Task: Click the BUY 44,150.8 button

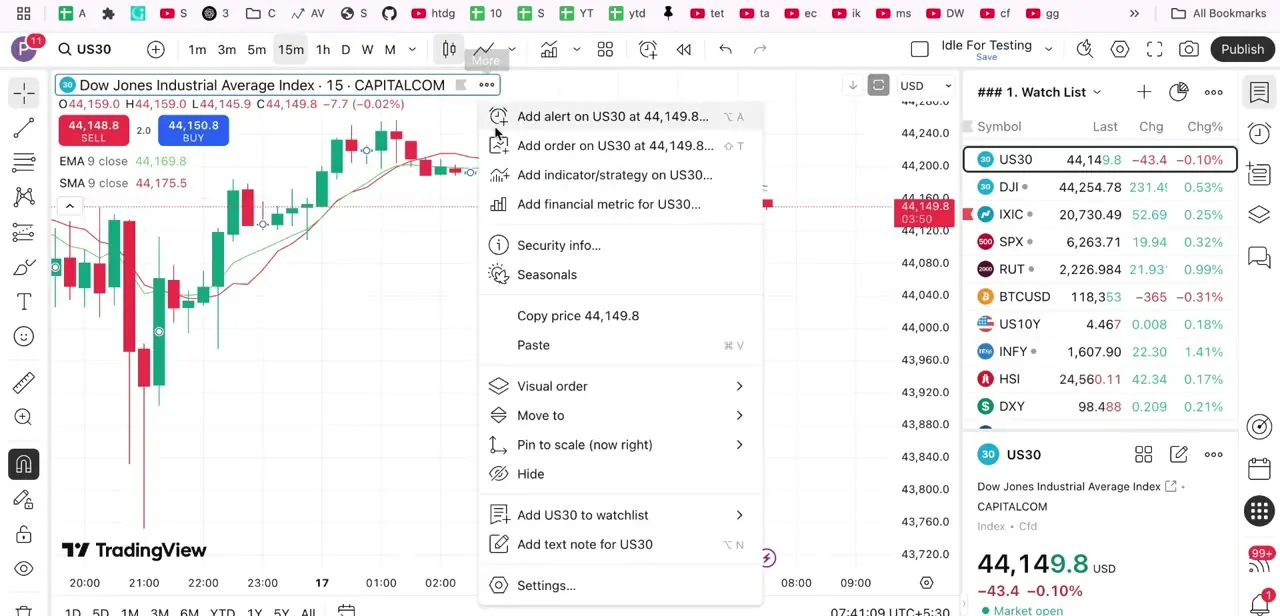Action: (193, 131)
